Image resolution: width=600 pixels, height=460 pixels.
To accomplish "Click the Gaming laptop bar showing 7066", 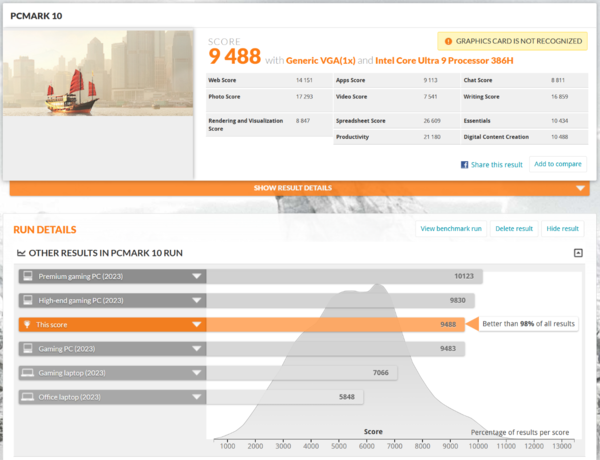I will click(302, 373).
